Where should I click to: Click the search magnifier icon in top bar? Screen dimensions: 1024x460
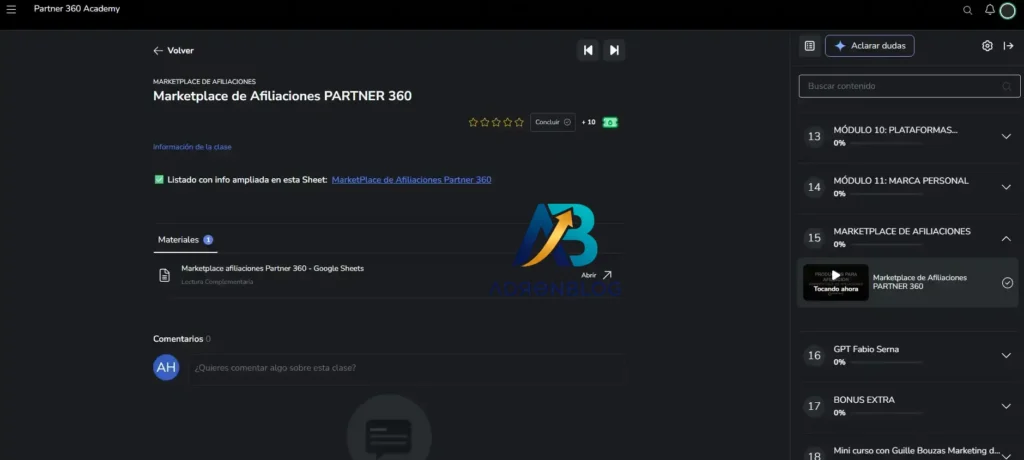pos(968,10)
